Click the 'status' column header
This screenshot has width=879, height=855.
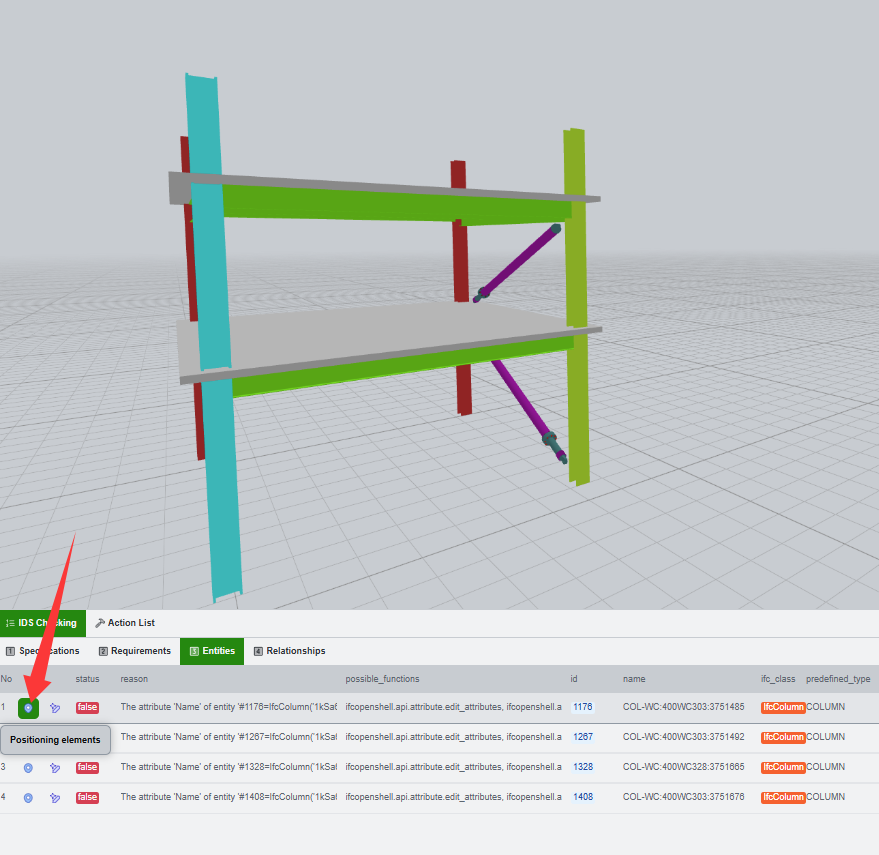point(87,679)
